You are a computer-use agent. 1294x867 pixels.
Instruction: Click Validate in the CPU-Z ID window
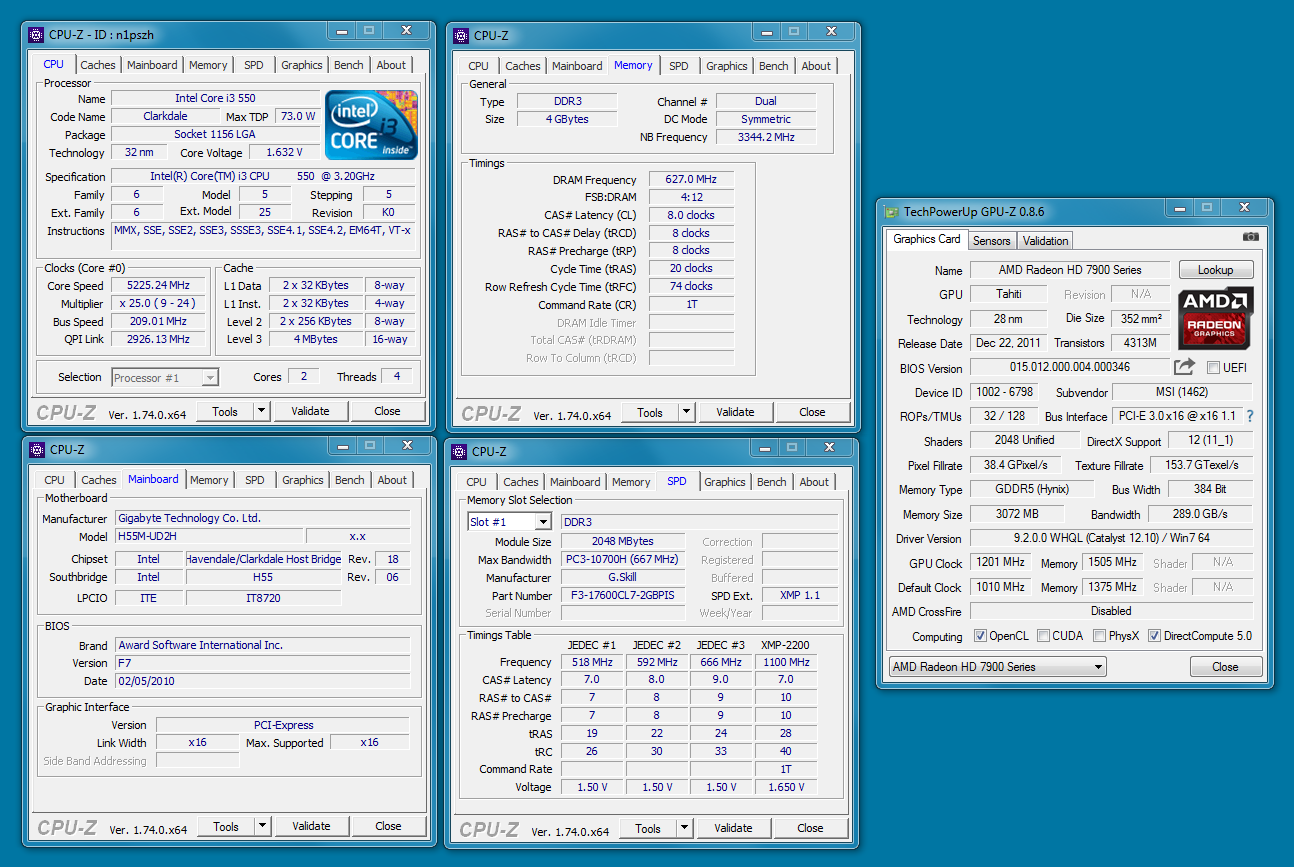(310, 411)
